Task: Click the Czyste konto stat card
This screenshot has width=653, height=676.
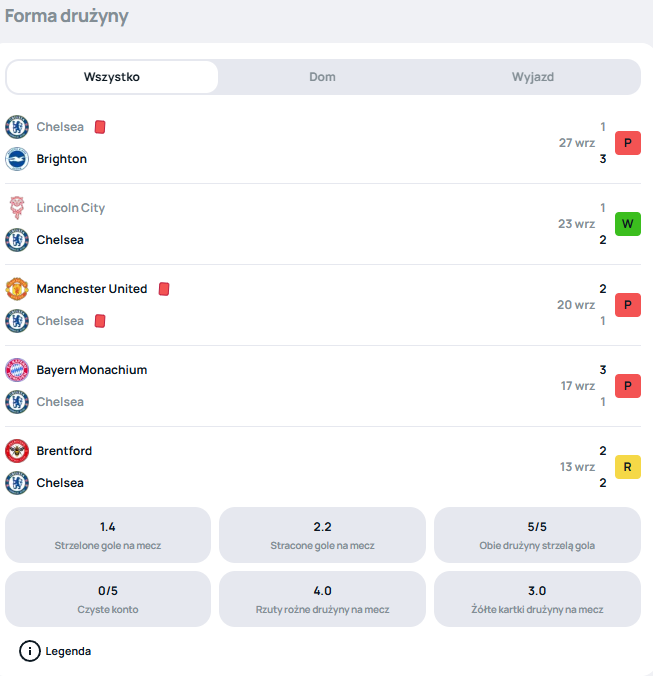Action: pyautogui.click(x=108, y=599)
